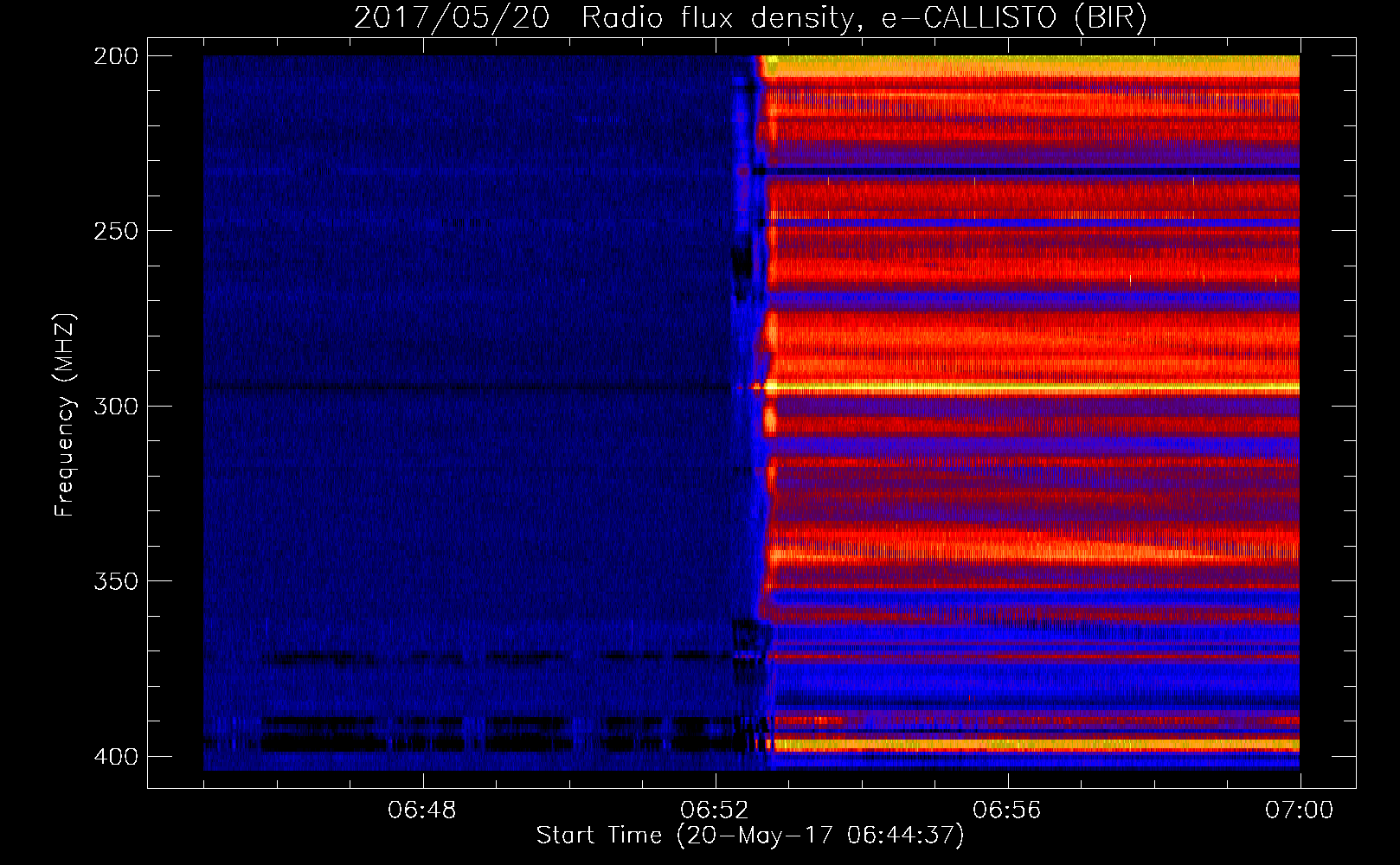Click the bright yellow band near 397 MHz
This screenshot has height=865, width=1400.
(1036, 744)
